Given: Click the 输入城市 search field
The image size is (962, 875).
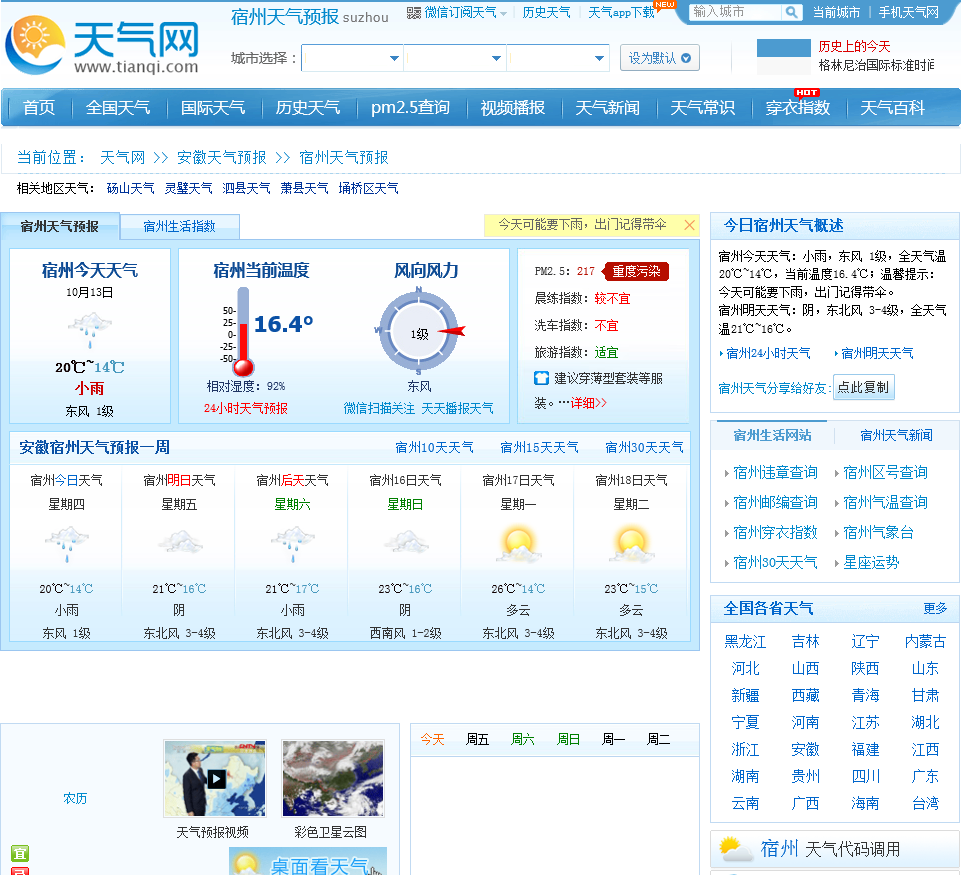Looking at the screenshot, I should 736,12.
